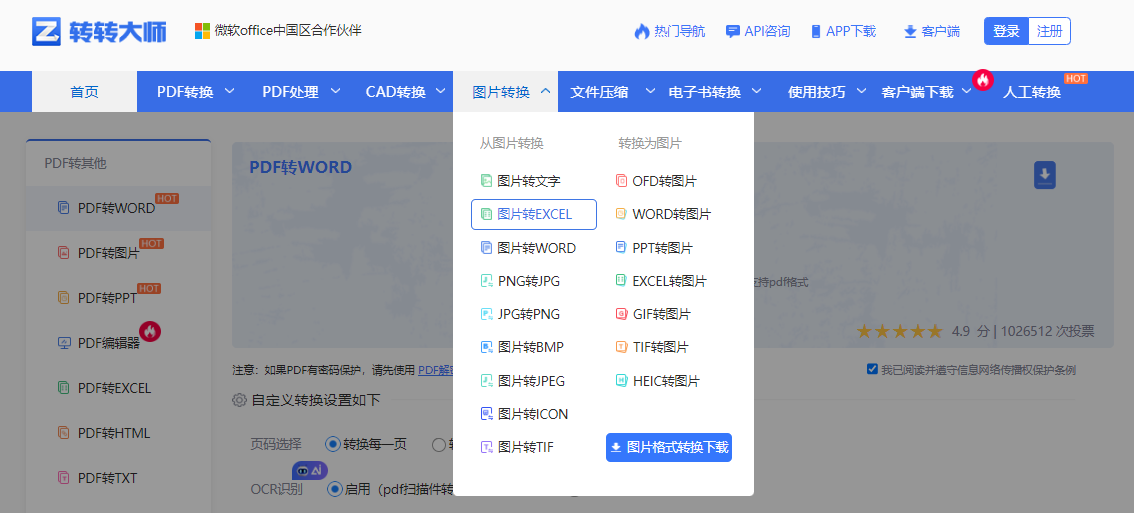Click the 图片转BMP icon in dropdown
1134x513 pixels.
[487, 347]
